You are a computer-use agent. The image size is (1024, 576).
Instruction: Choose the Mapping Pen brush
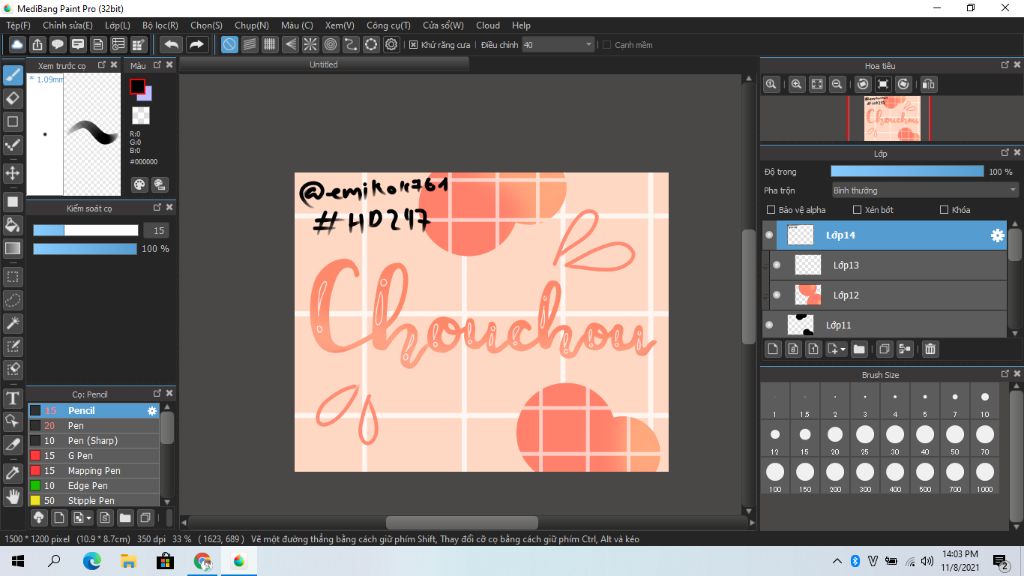pos(94,471)
